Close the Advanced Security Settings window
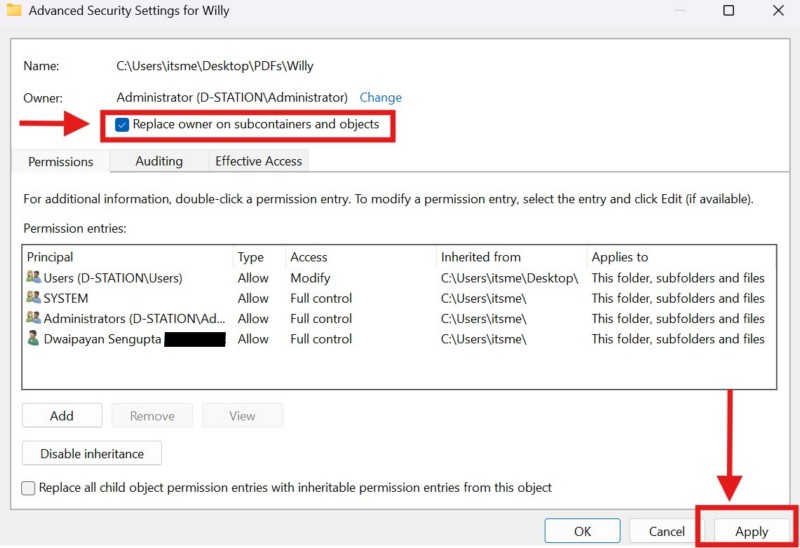The height and width of the screenshot is (548, 800). (x=778, y=11)
